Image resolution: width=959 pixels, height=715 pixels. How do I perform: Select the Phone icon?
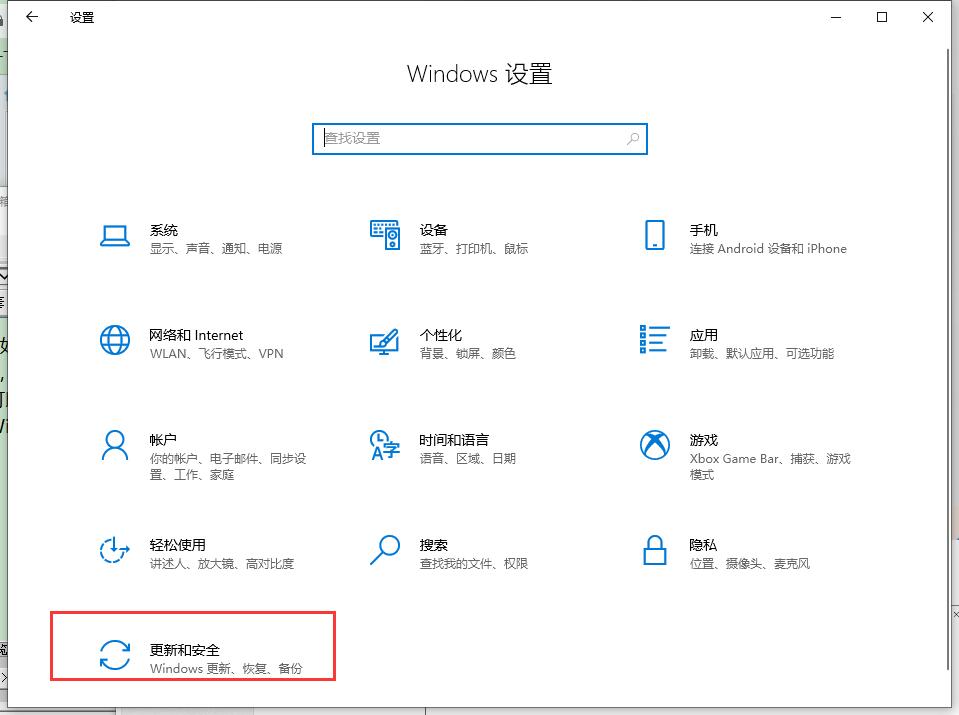pyautogui.click(x=654, y=236)
